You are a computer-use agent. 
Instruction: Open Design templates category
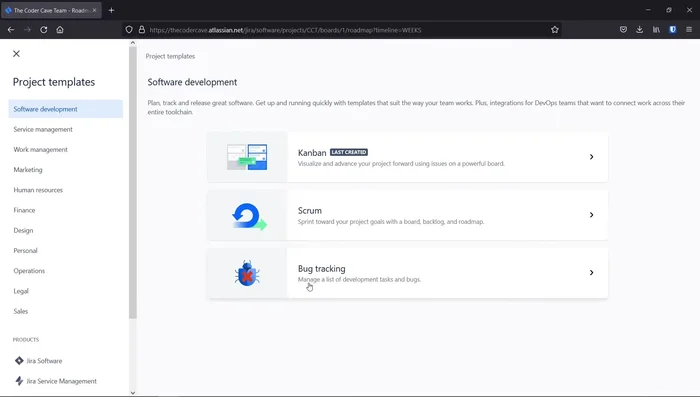tap(23, 230)
